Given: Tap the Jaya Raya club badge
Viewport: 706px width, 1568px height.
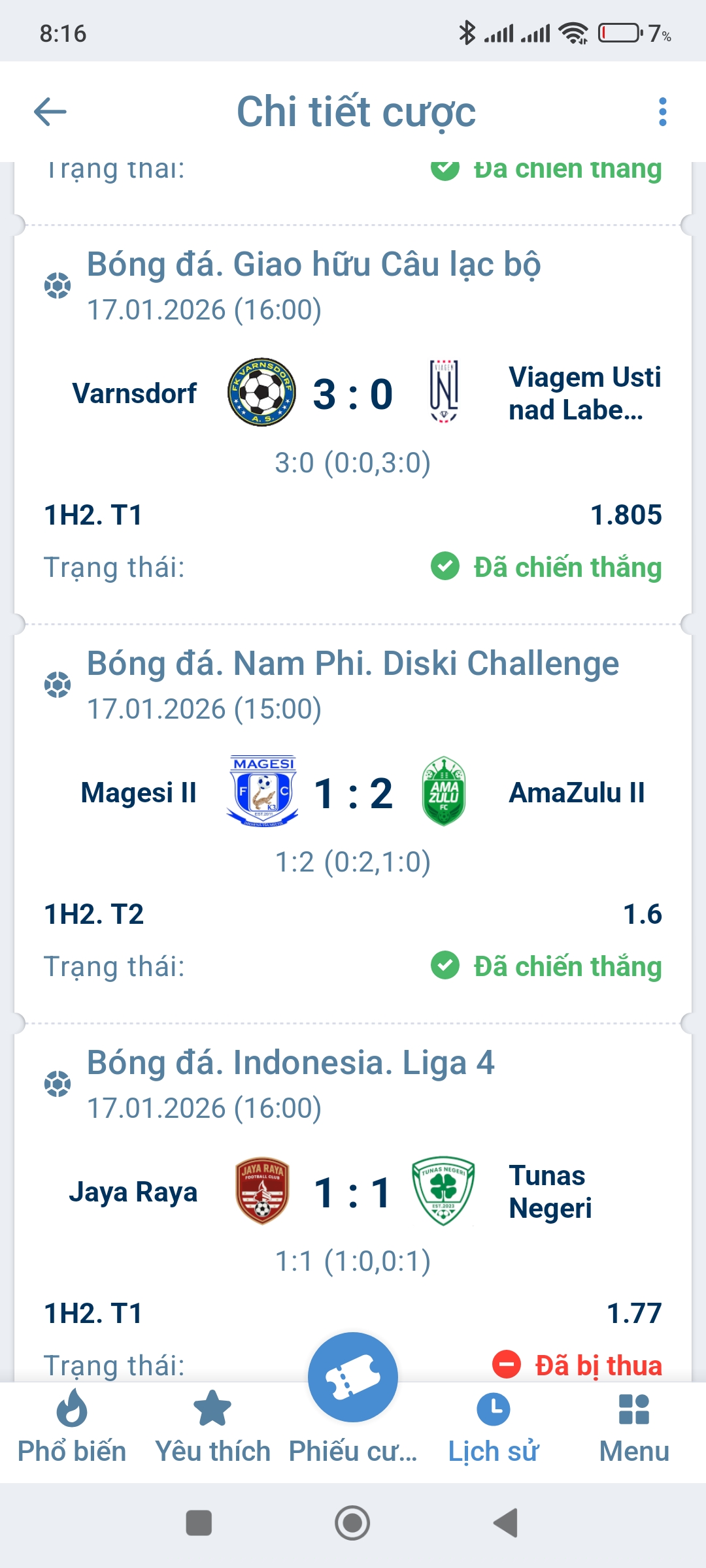Looking at the screenshot, I should pos(262,1191).
